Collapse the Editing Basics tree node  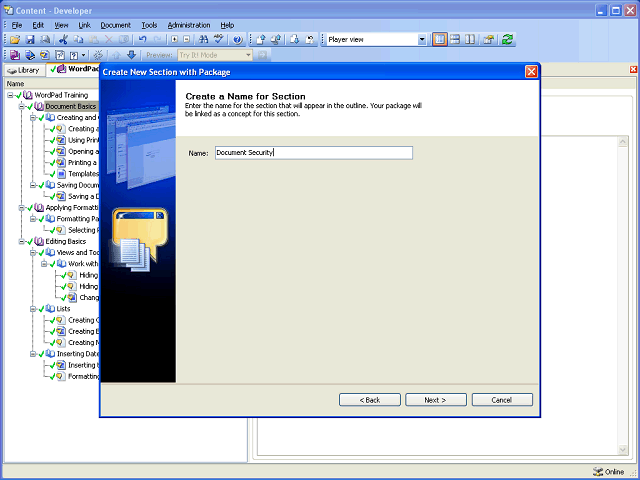click(x=22, y=242)
